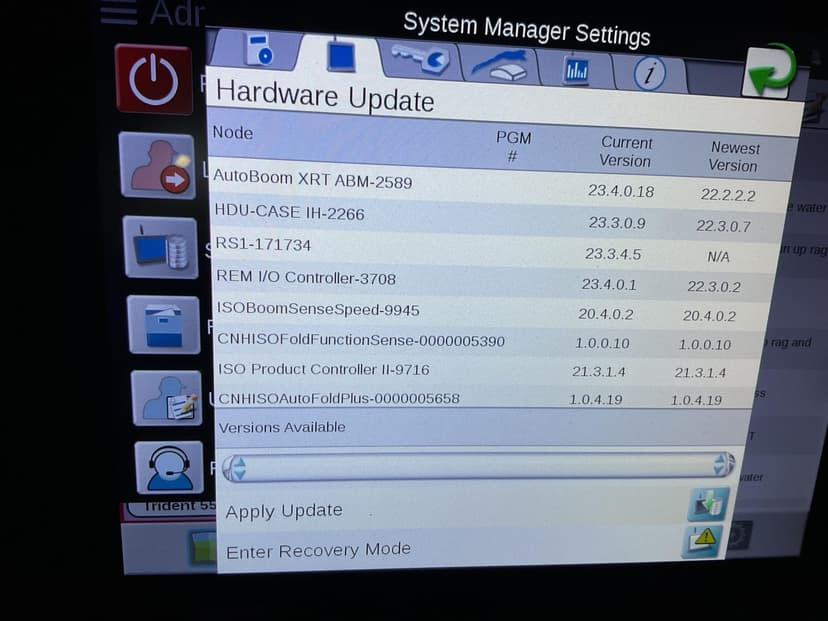Open the file cabinet manager icon

[x=164, y=325]
